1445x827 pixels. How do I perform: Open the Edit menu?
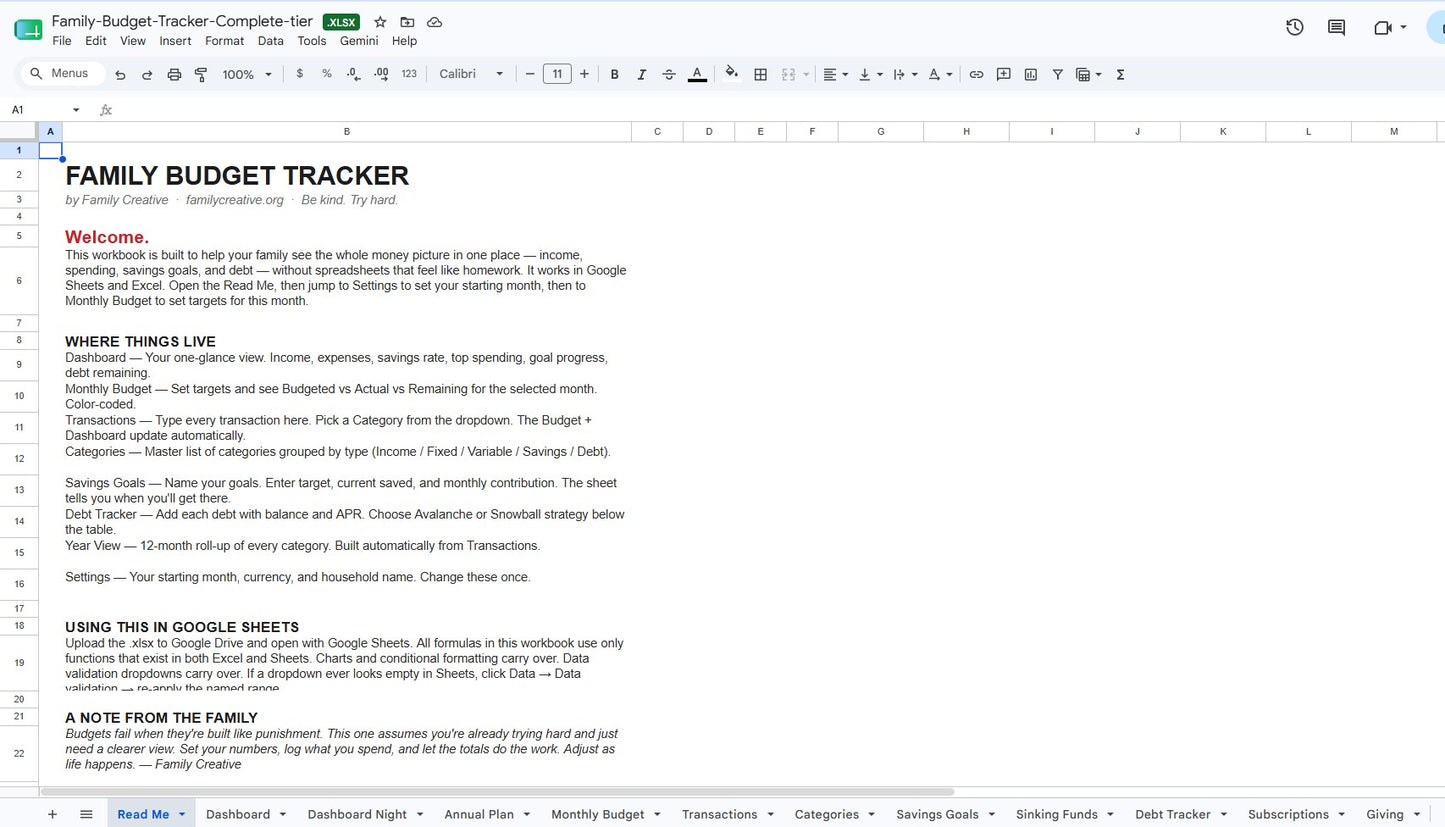pos(96,41)
